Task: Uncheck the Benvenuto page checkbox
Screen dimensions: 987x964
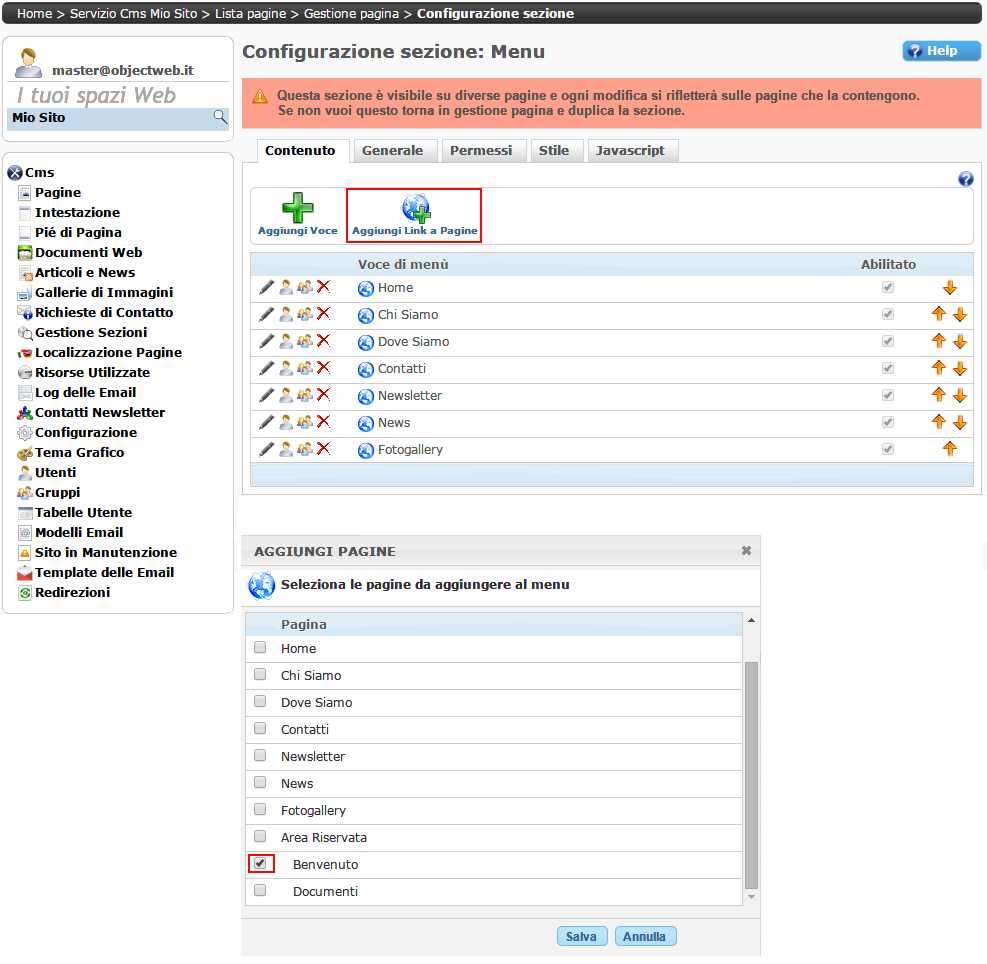Action: 260,863
